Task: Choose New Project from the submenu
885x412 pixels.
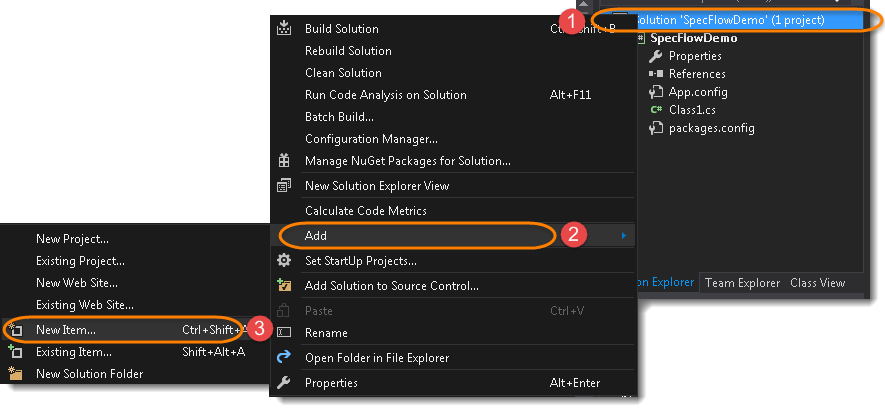Action: tap(72, 239)
